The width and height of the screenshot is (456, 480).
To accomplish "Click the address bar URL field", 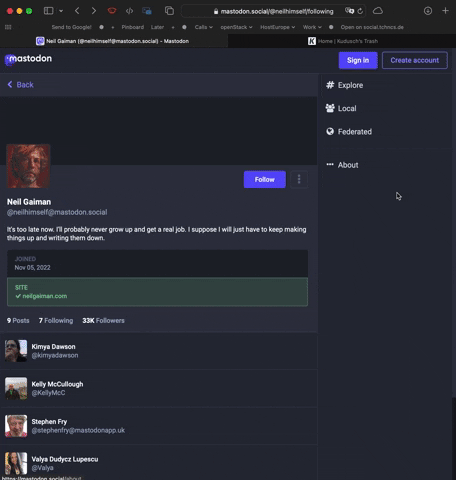I will [273, 11].
